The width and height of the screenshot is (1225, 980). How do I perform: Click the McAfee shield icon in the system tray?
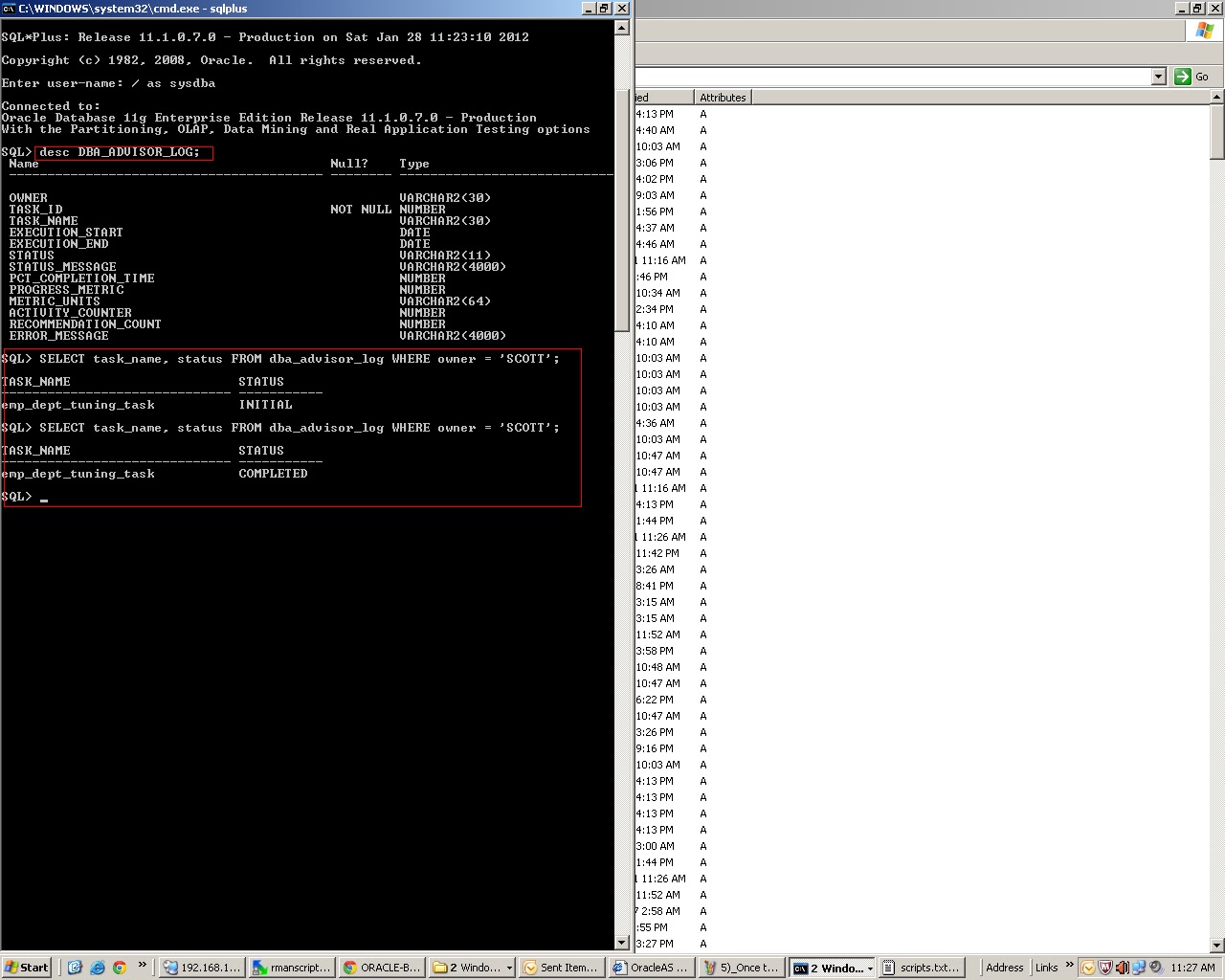(x=1105, y=968)
